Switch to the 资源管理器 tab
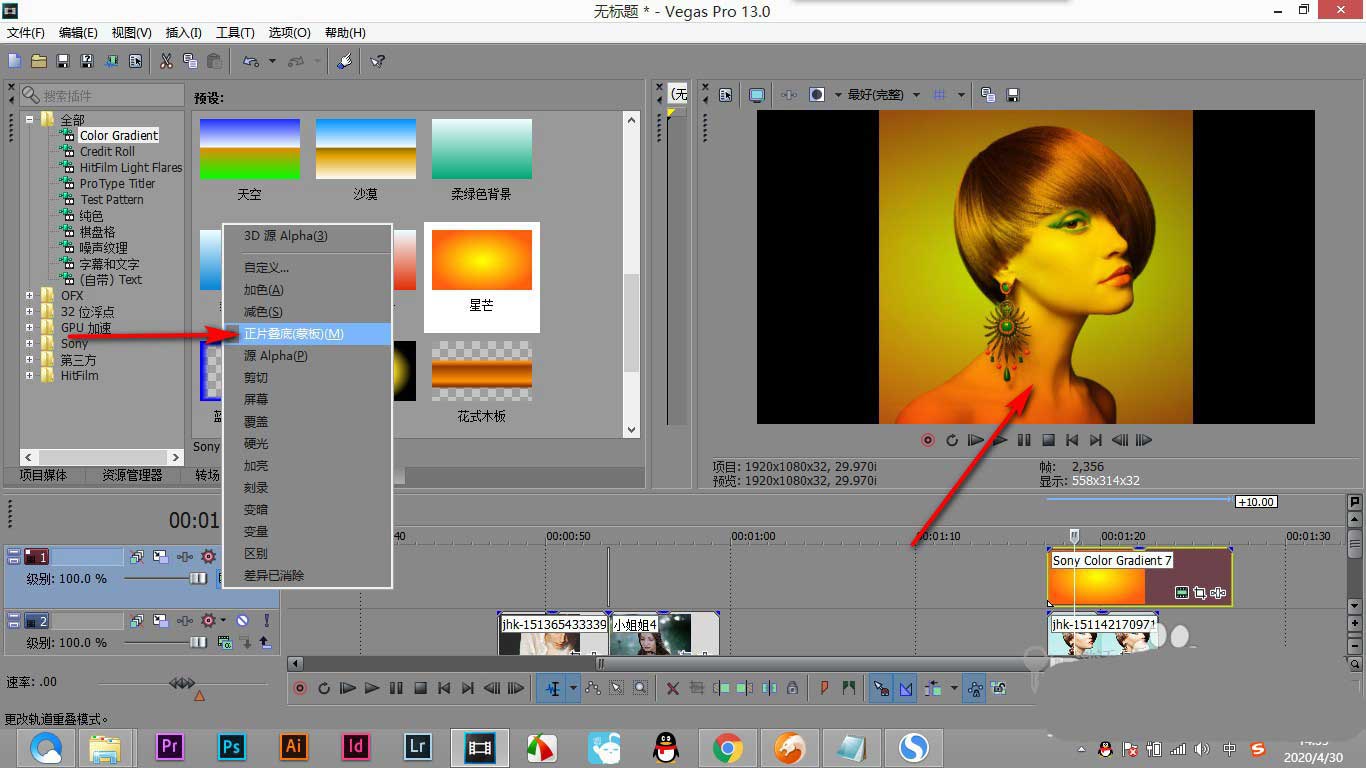 tap(132, 476)
